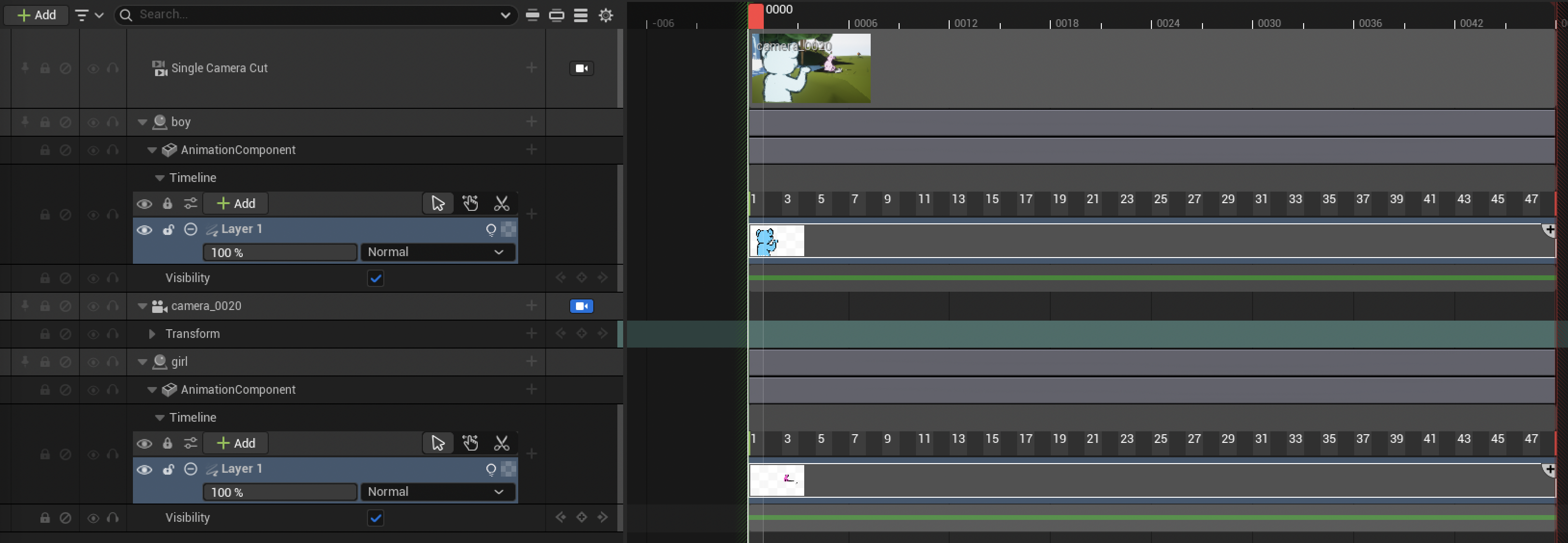This screenshot has height=543, width=1568.
Task: Click the hand grab tool in boy's Timeline toolbar
Action: tap(470, 203)
